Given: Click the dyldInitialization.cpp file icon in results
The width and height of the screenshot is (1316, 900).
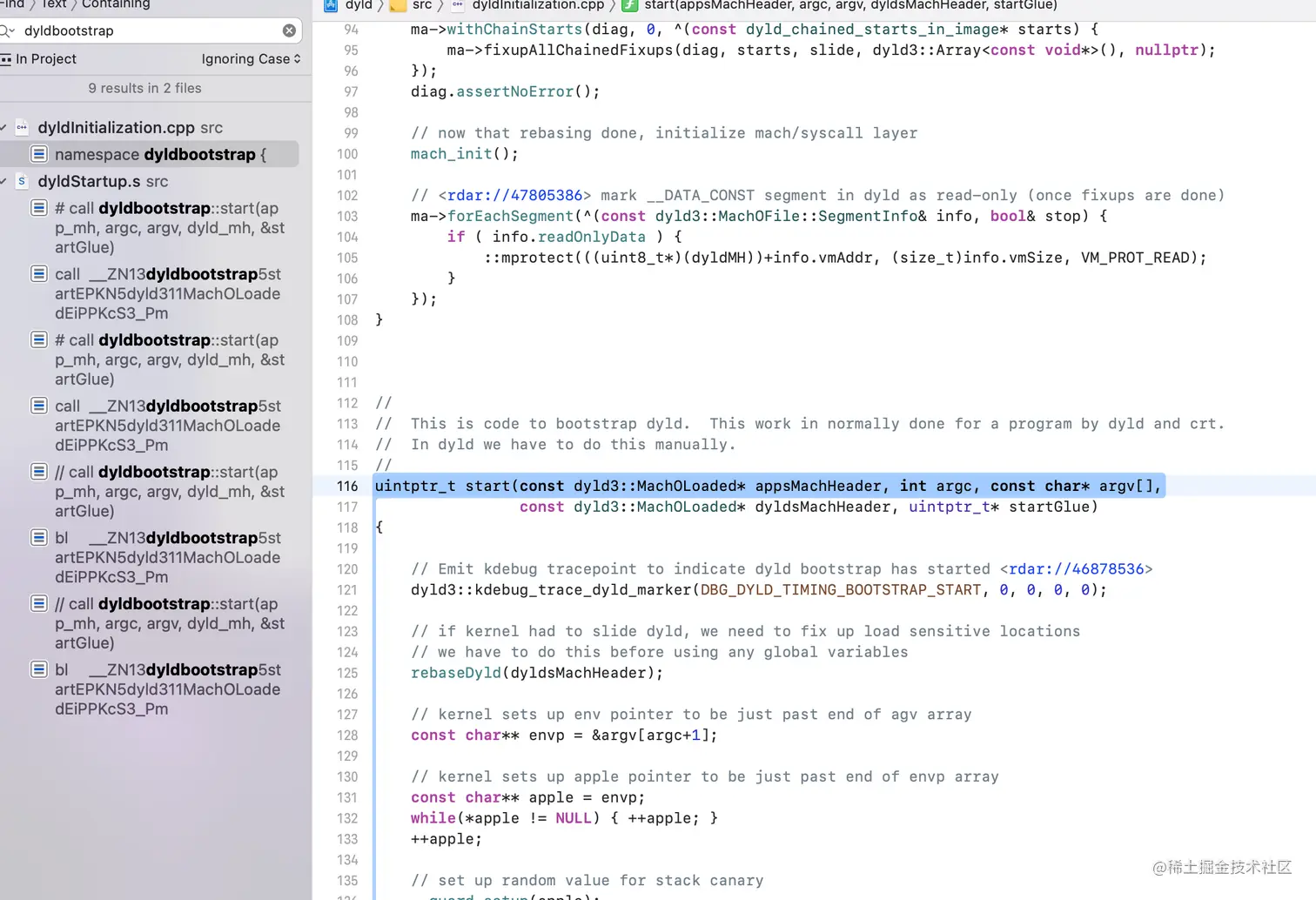Looking at the screenshot, I should (x=22, y=128).
